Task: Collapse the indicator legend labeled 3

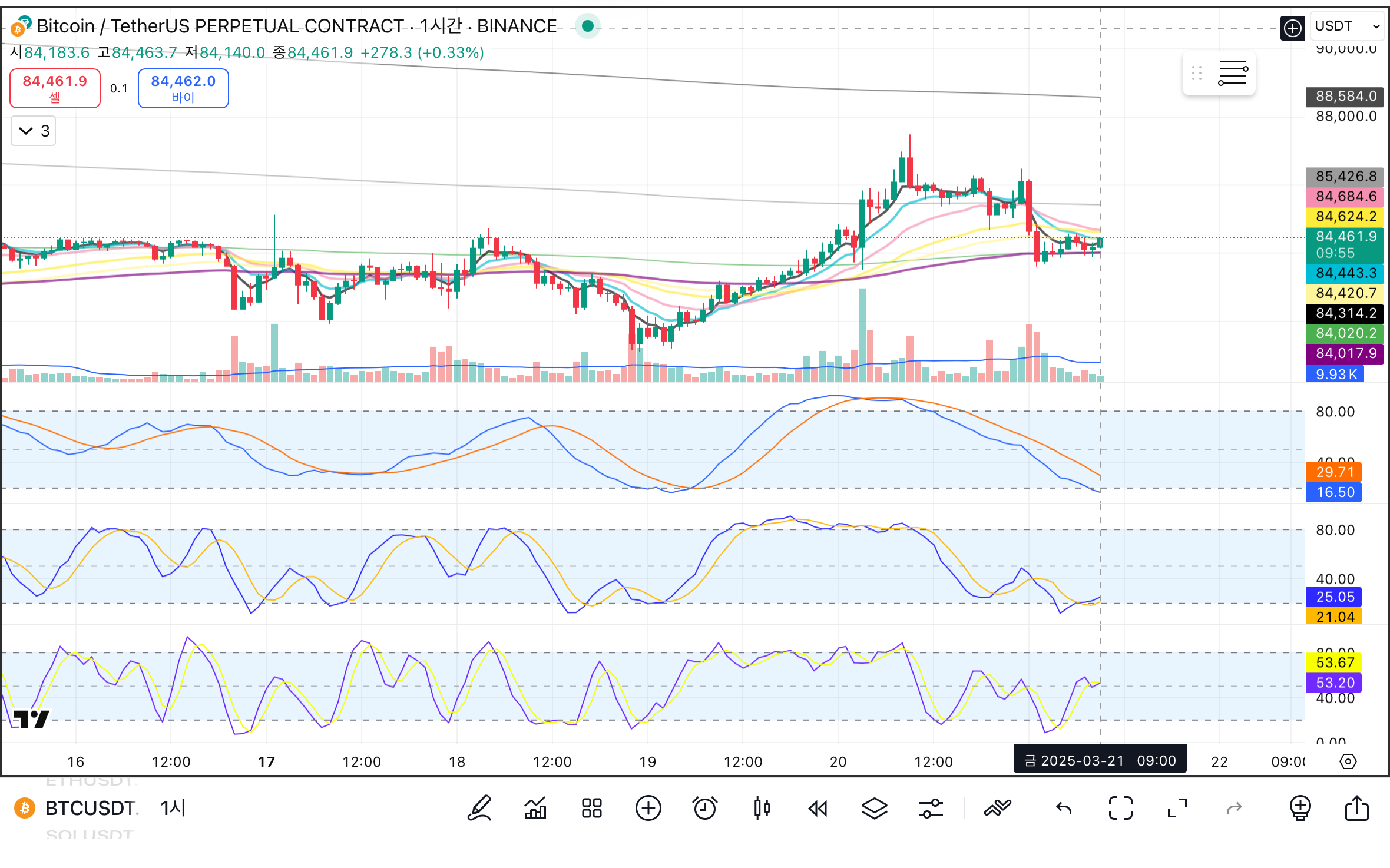Action: click(34, 131)
